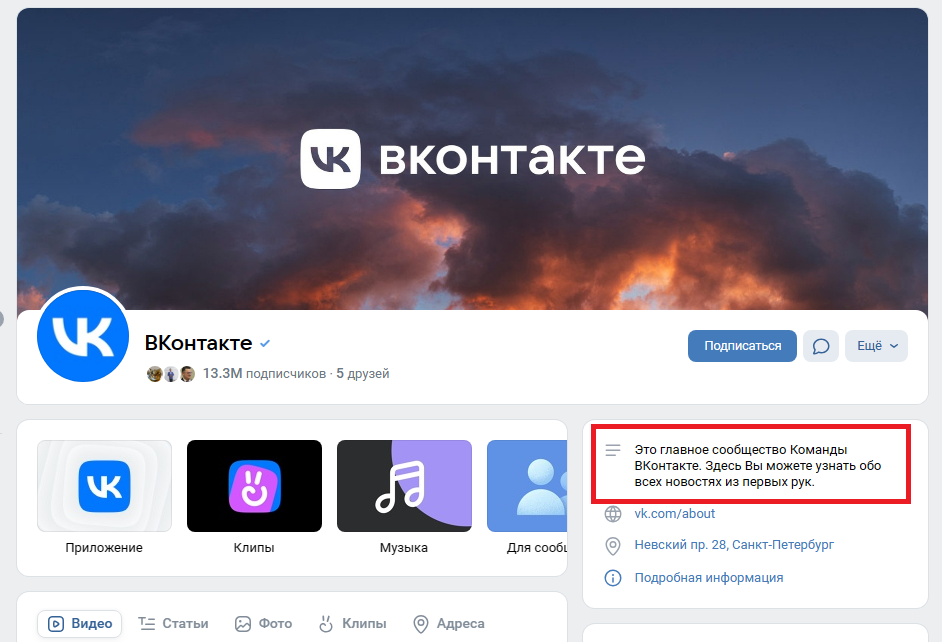The image size is (942, 642).
Task: Switch to the Видео tab
Action: point(79,624)
